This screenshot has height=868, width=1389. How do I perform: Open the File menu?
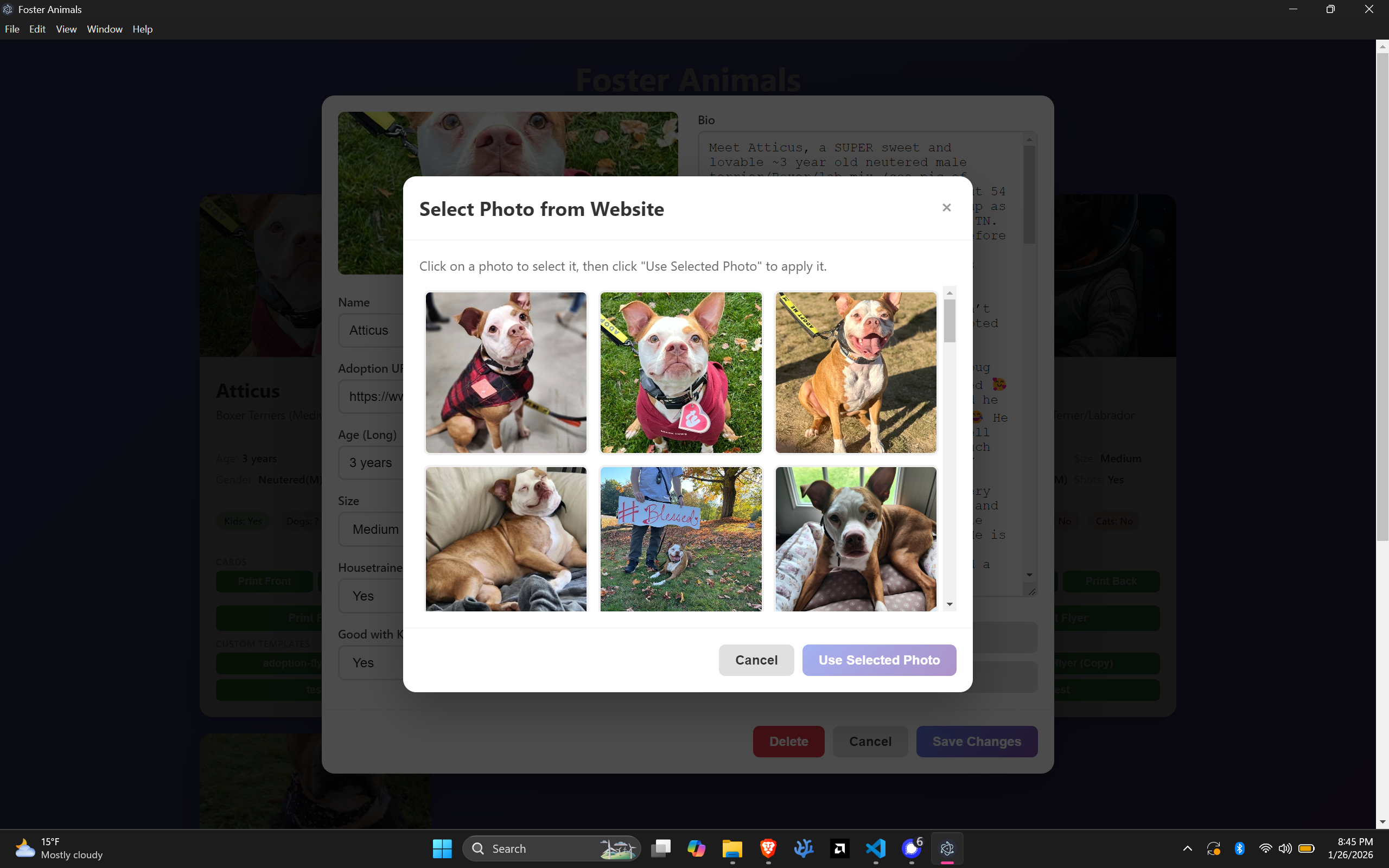(12, 29)
